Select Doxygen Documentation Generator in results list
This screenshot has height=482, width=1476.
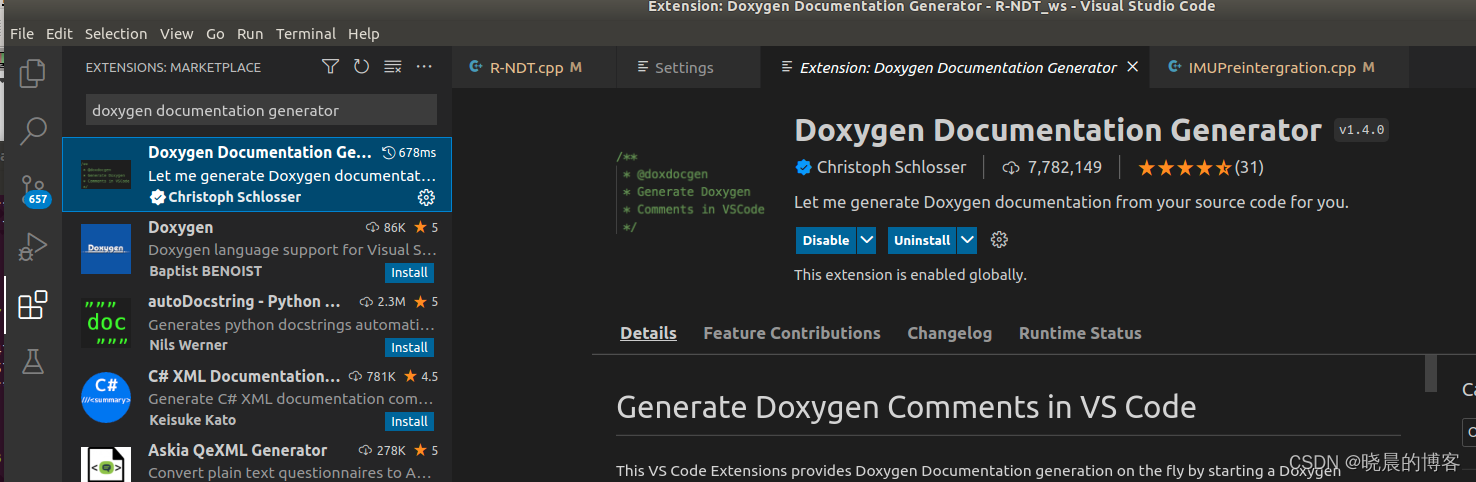[257, 175]
